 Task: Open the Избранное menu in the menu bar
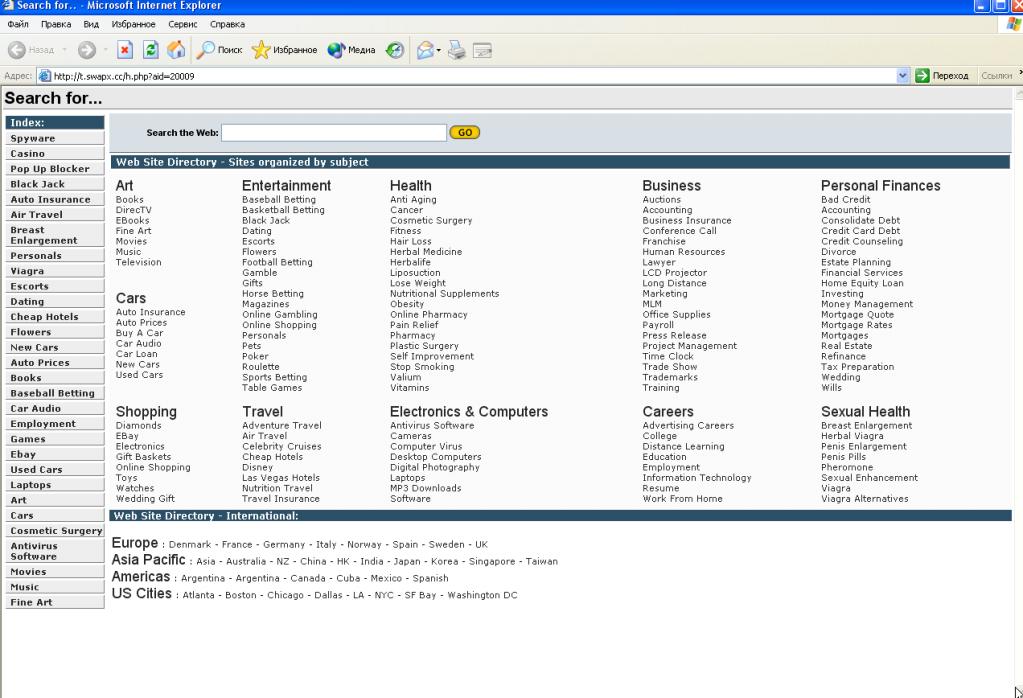coord(133,24)
